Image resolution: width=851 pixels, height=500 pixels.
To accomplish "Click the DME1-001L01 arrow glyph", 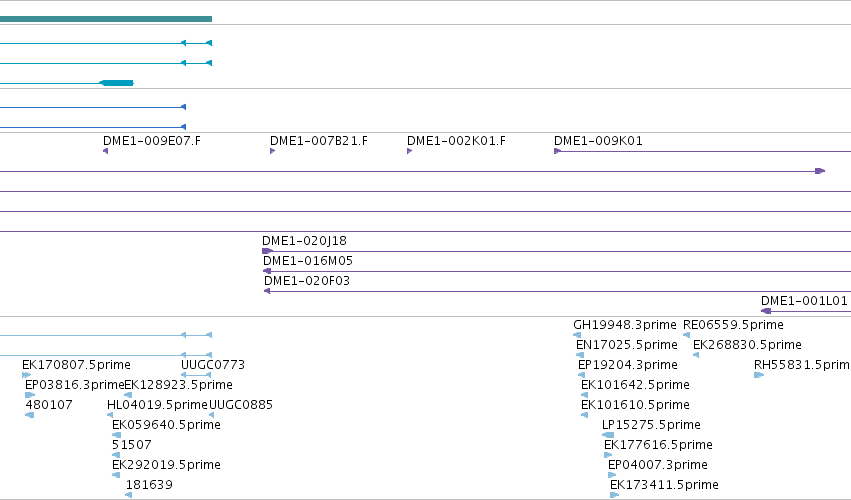I will [766, 311].
